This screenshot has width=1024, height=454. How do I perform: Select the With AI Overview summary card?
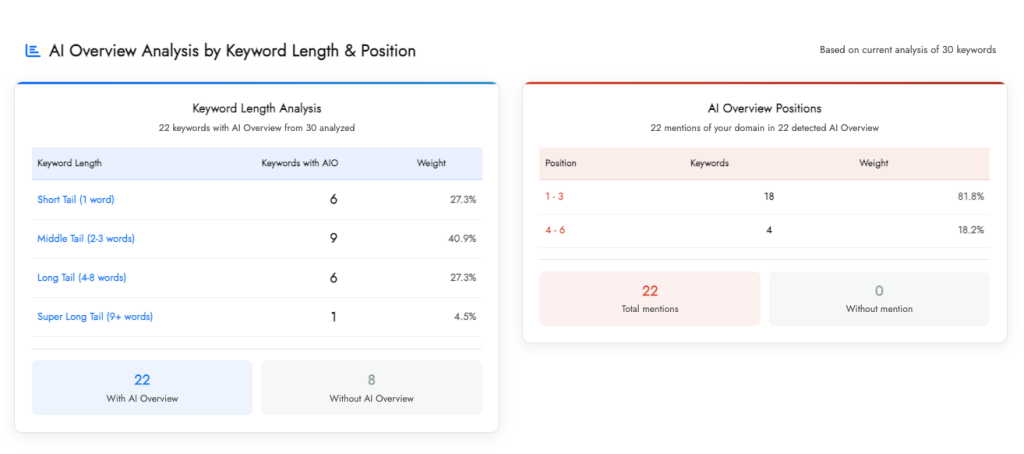142,387
